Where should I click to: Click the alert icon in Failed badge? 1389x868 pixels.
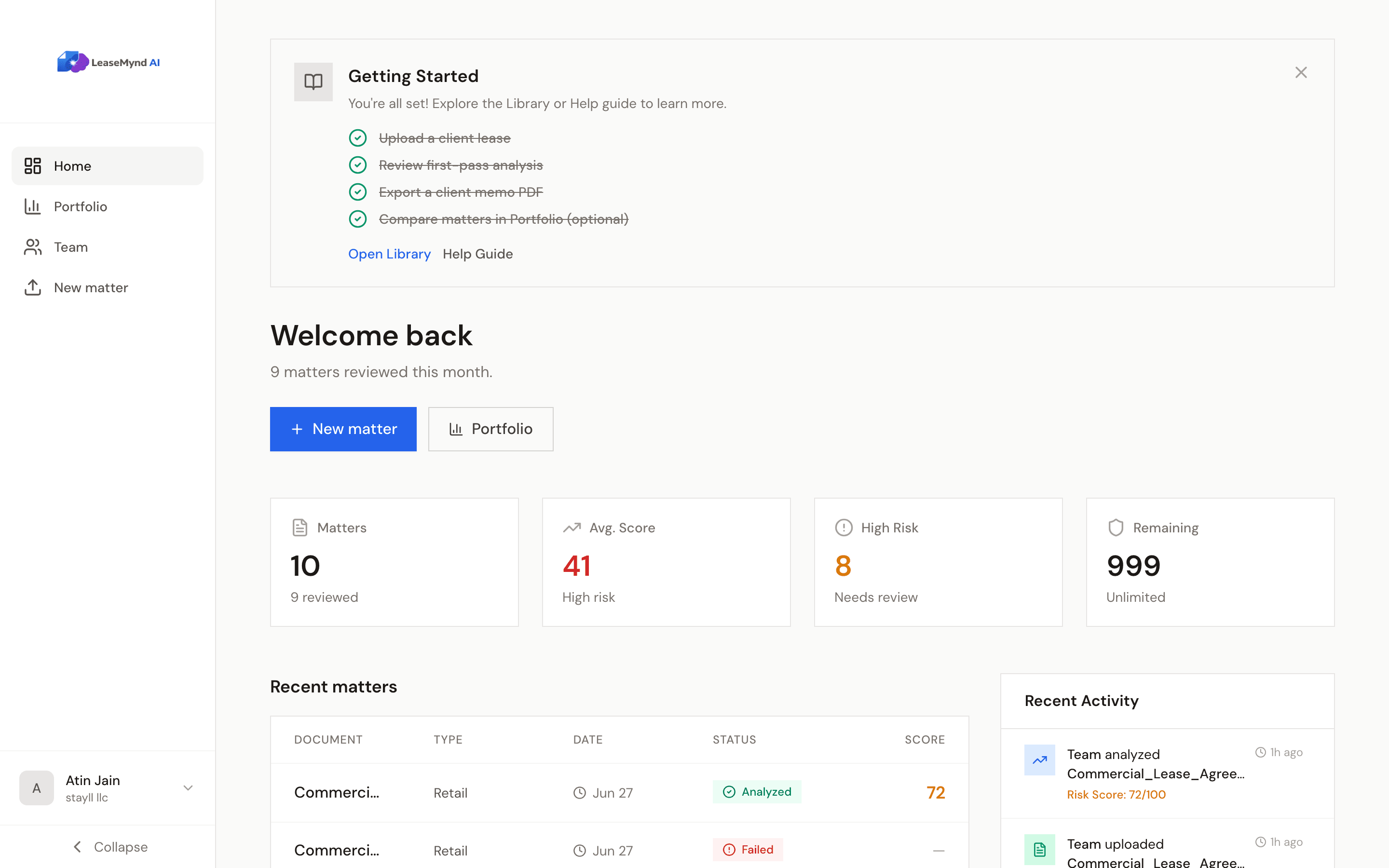(x=729, y=850)
